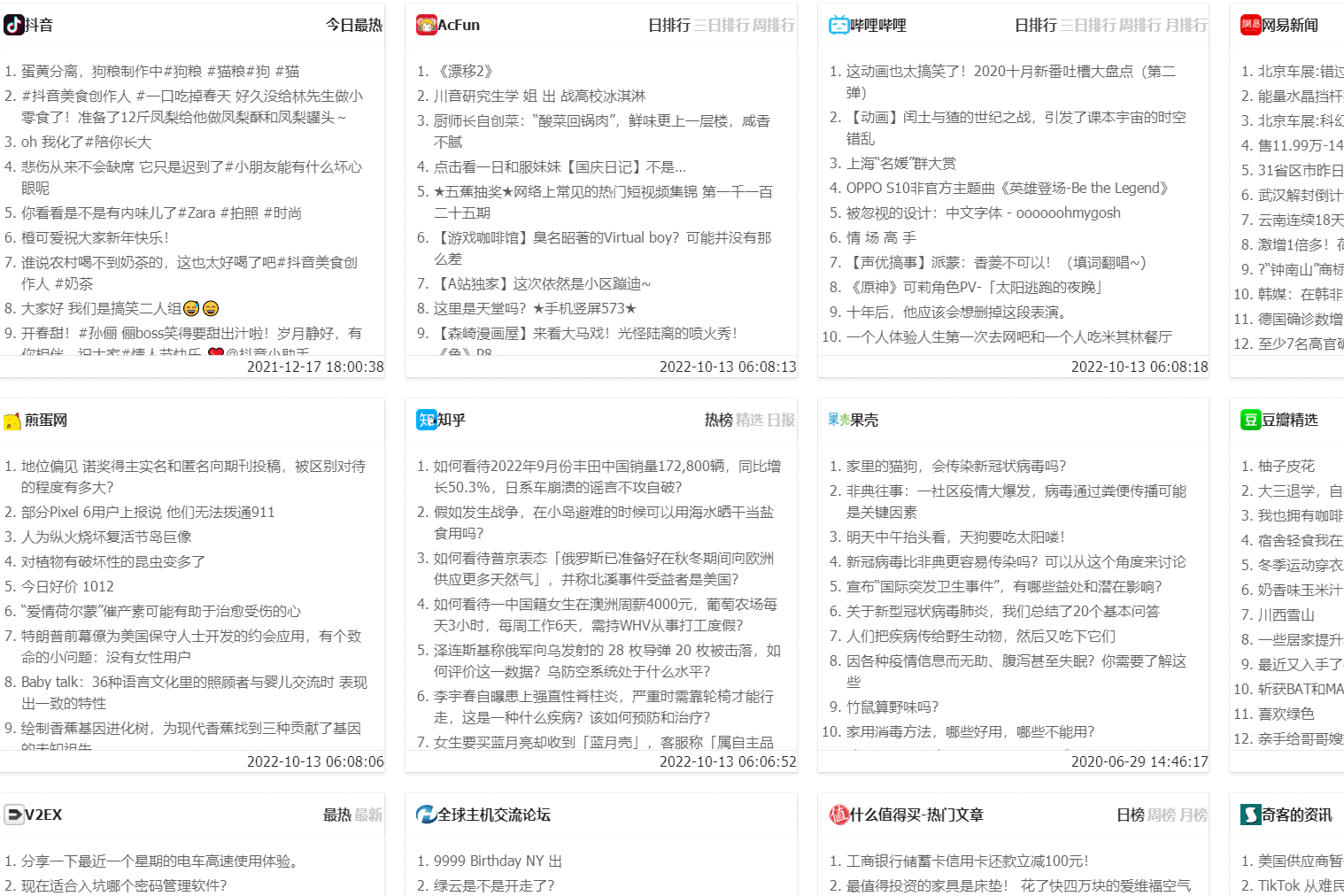Switch 哔哩哔哩 card to 周排行
Screen dimensions: 1344x896
[x=1140, y=25]
